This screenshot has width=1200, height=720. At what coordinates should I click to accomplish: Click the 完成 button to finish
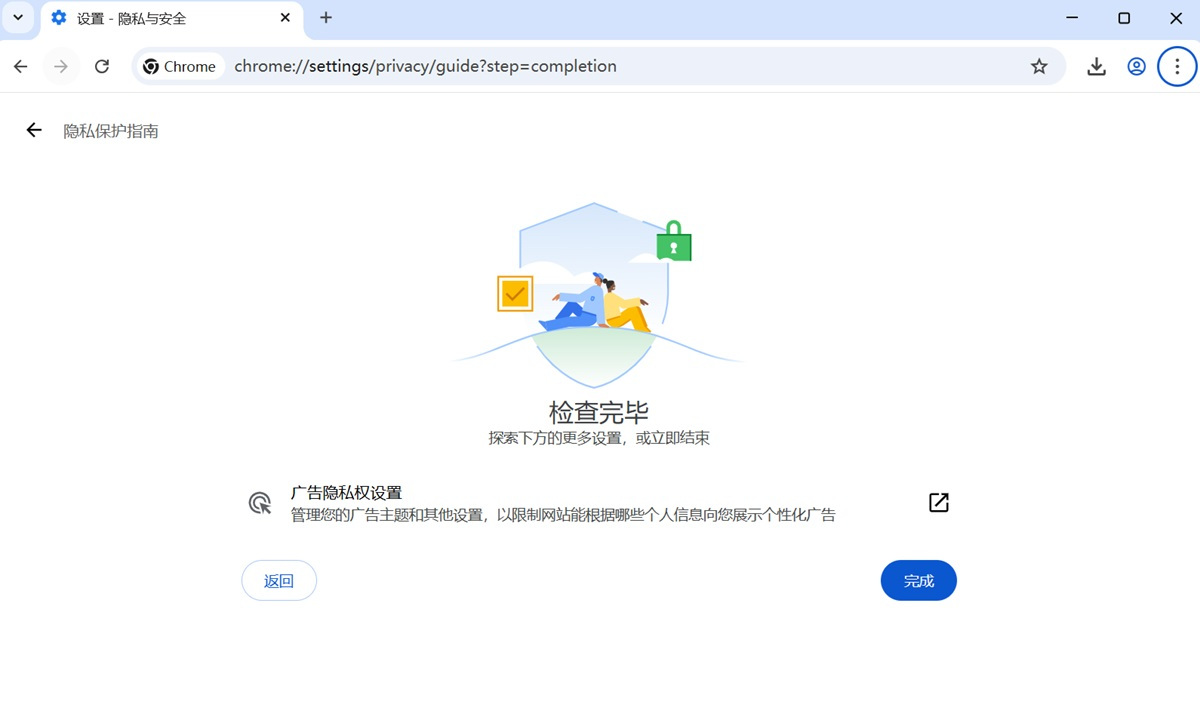tap(918, 580)
